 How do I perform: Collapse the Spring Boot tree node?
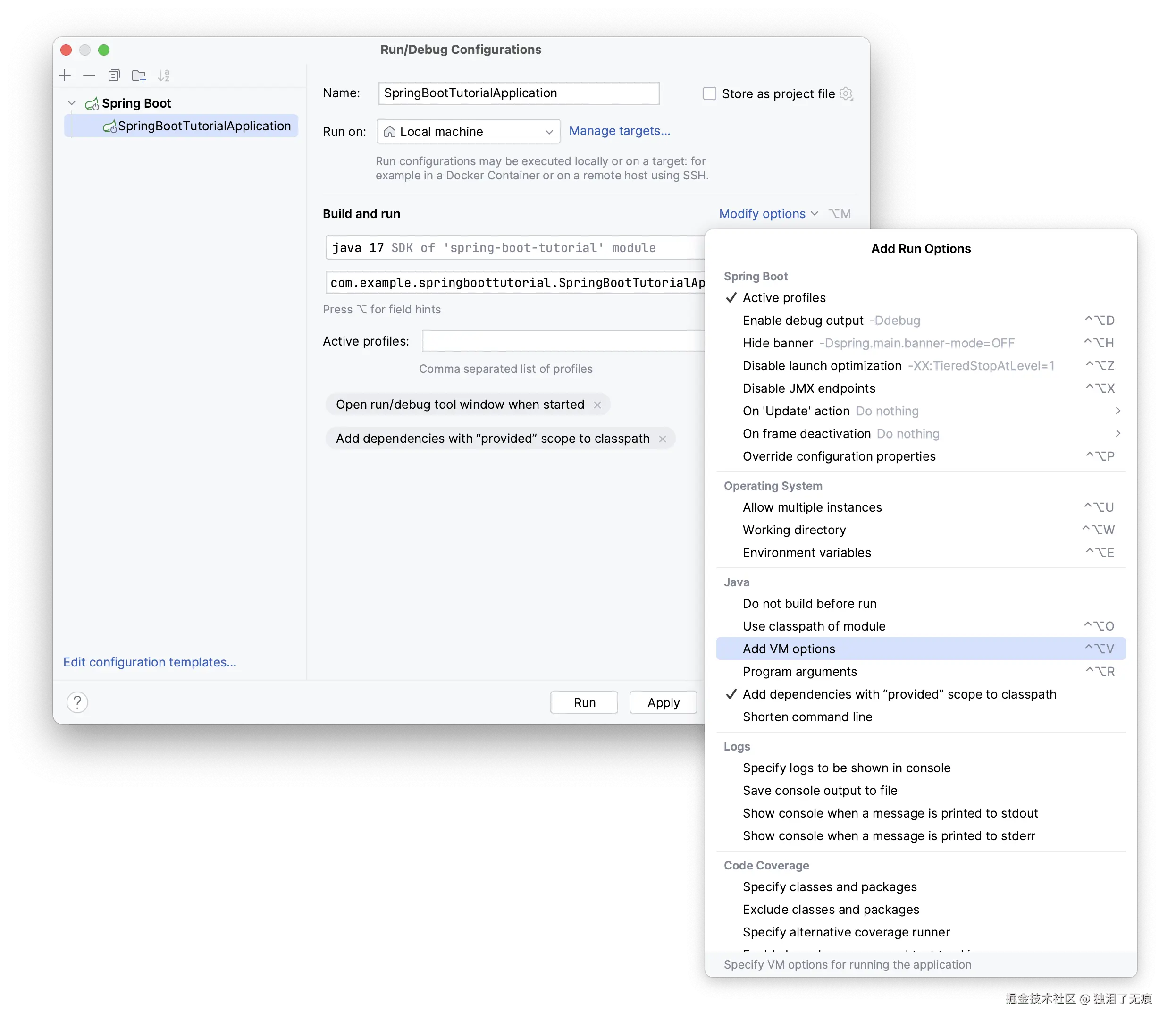click(x=72, y=103)
